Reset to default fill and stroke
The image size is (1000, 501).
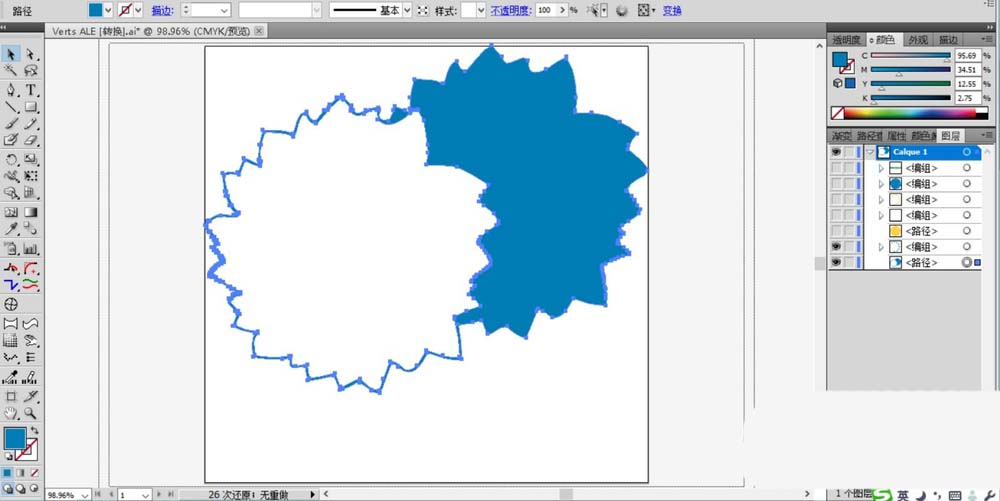9,456
